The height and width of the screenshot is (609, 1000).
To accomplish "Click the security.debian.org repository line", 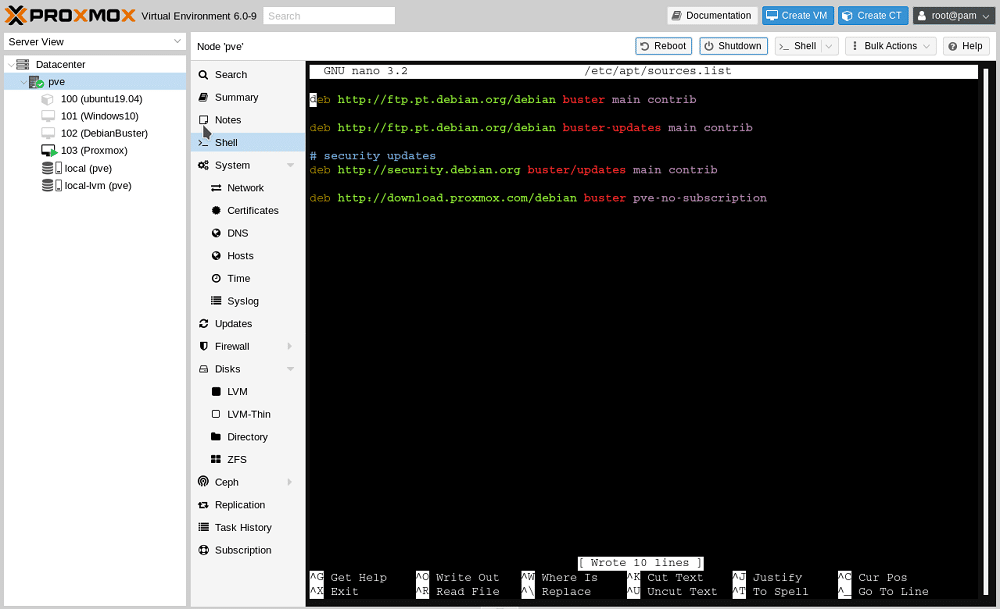I will click(513, 170).
